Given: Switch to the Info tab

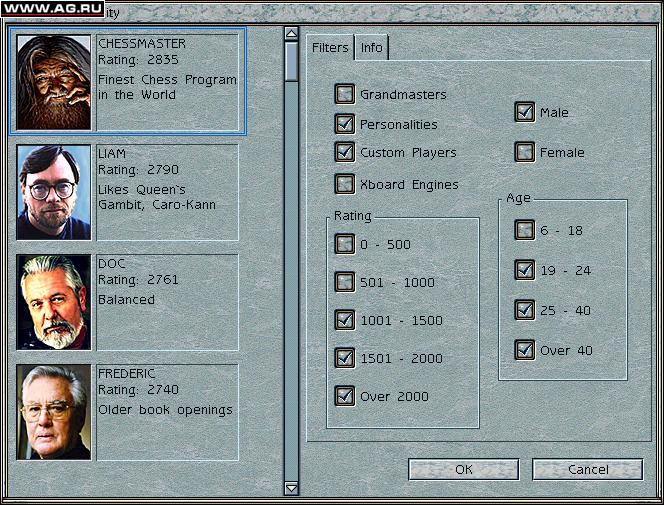Looking at the screenshot, I should [371, 47].
